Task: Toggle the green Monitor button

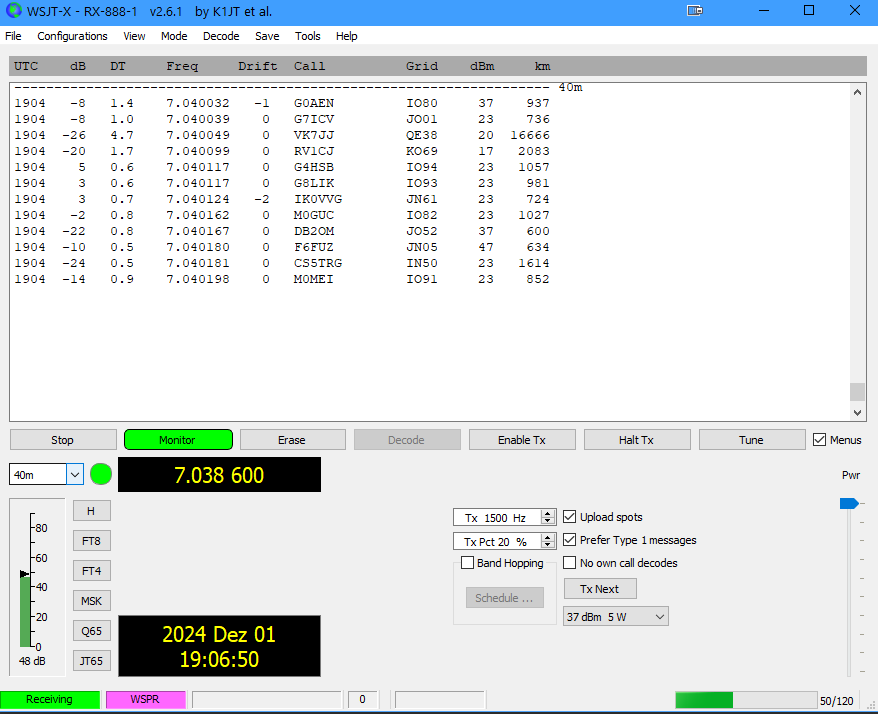Action: 178,440
